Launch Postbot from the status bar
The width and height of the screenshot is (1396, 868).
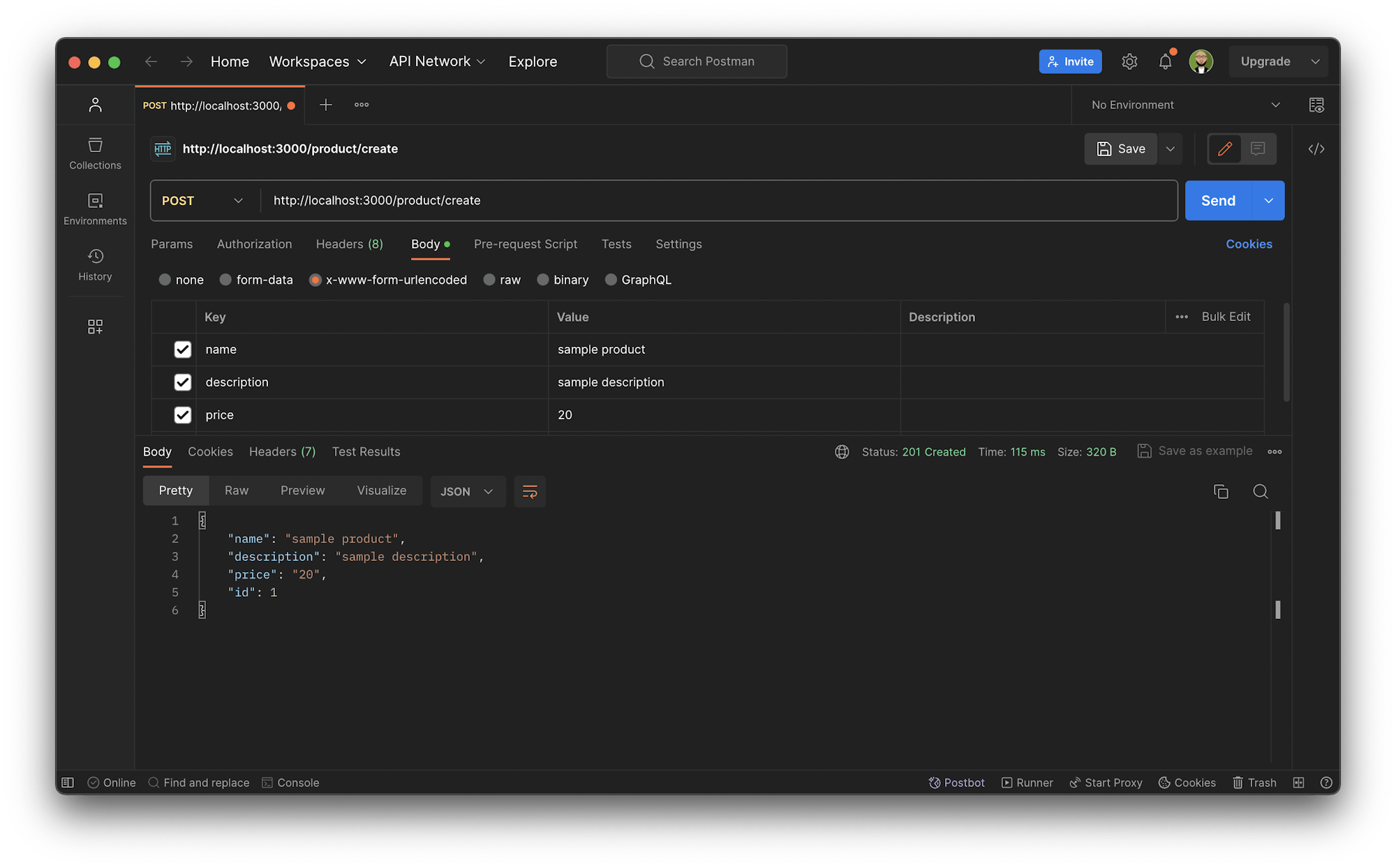click(x=956, y=782)
